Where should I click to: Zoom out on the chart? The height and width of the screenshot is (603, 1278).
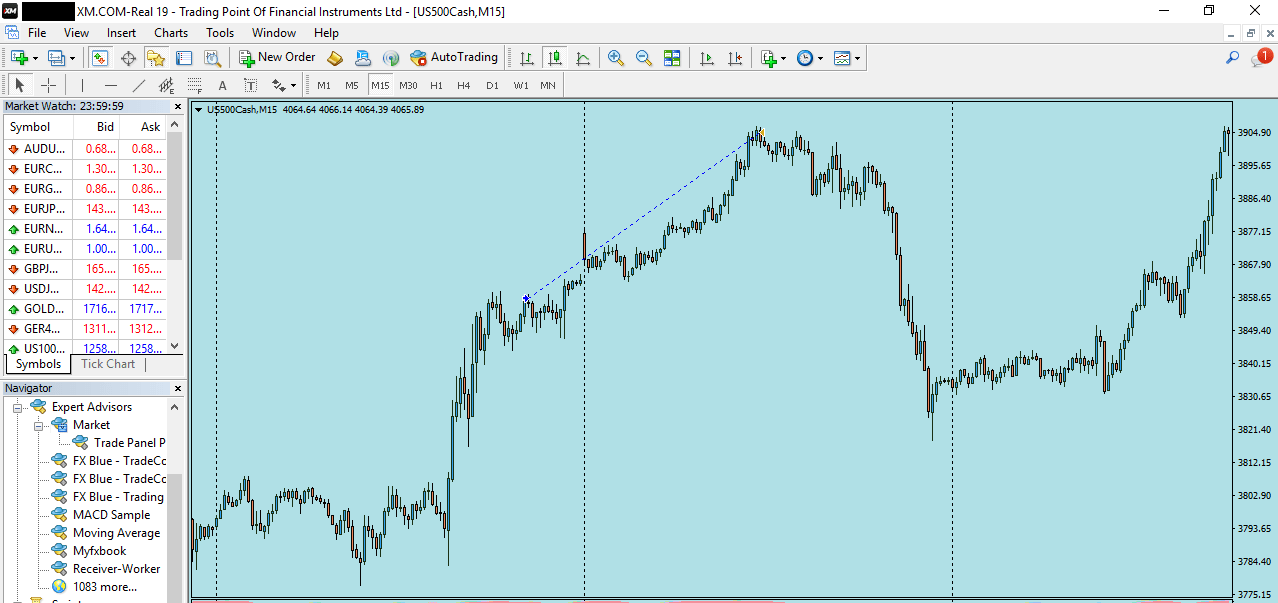pyautogui.click(x=644, y=58)
